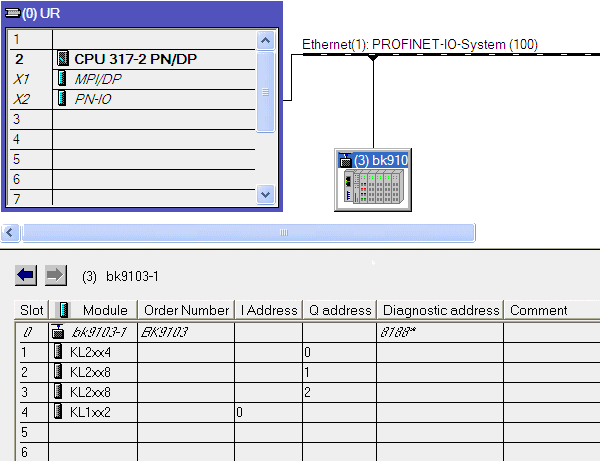Select the CPU 317-2 PN/DP row text
Image resolution: width=600 pixels, height=461 pixels.
click(135, 59)
